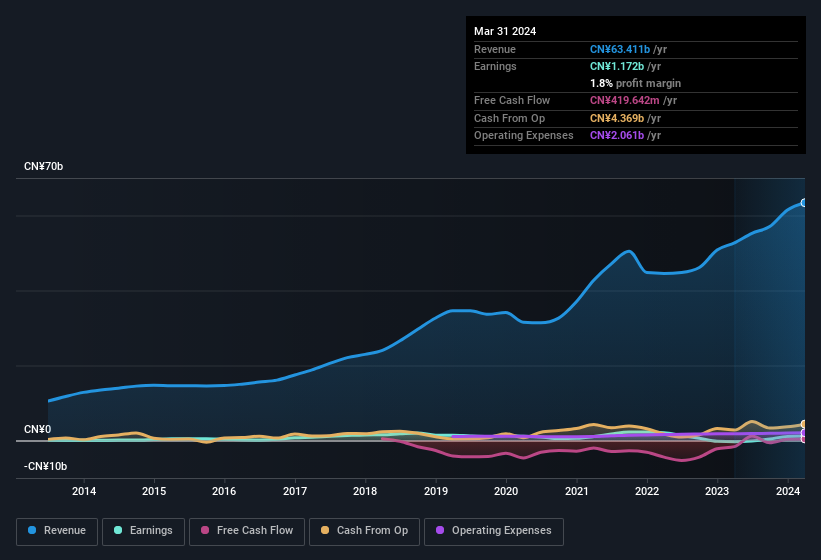Toggle the Earnings series in the legend
The image size is (821, 560).
pyautogui.click(x=143, y=531)
